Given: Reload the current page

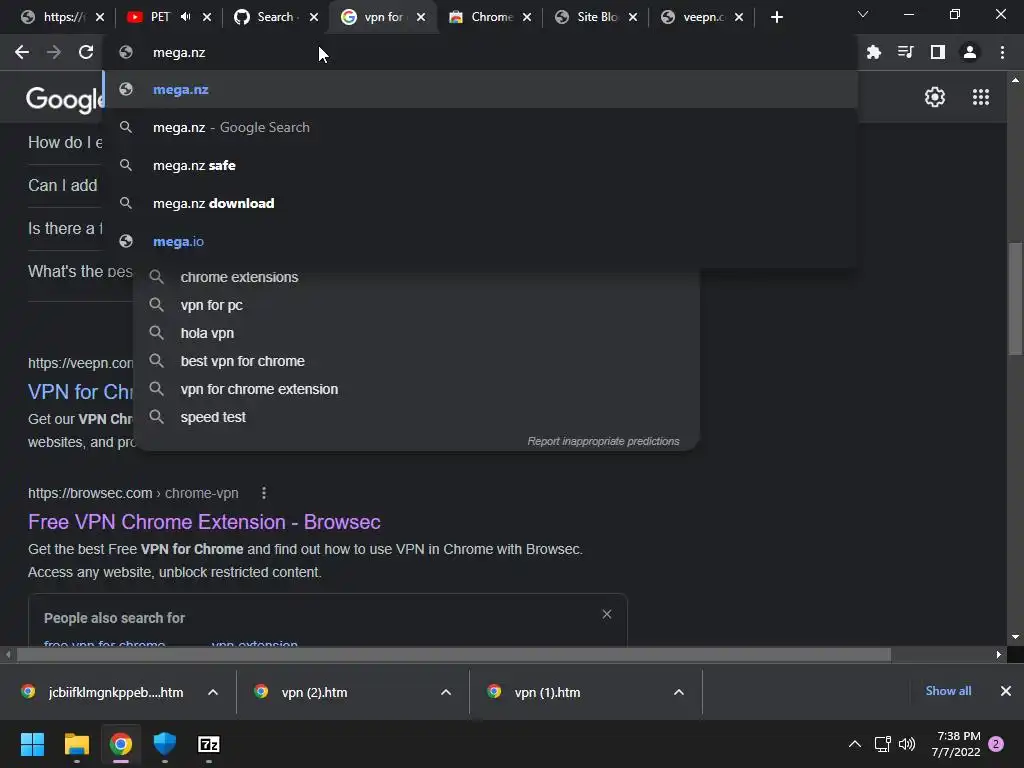Looking at the screenshot, I should (x=86, y=52).
